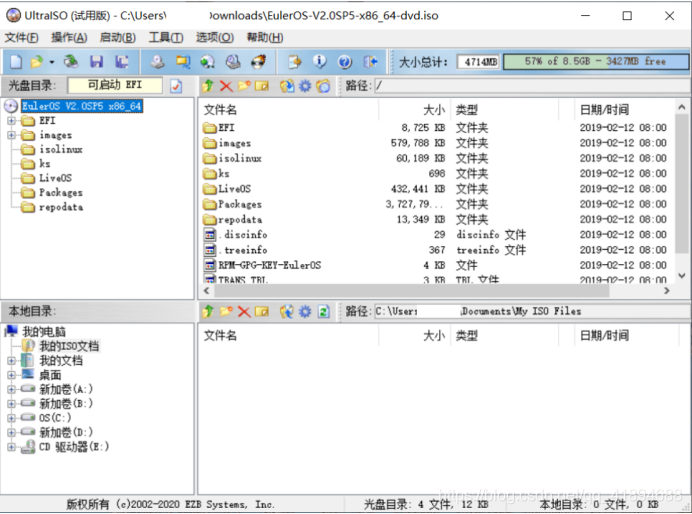Click the Add files icon in the main toolbar
692x514 pixels.
click(x=294, y=61)
